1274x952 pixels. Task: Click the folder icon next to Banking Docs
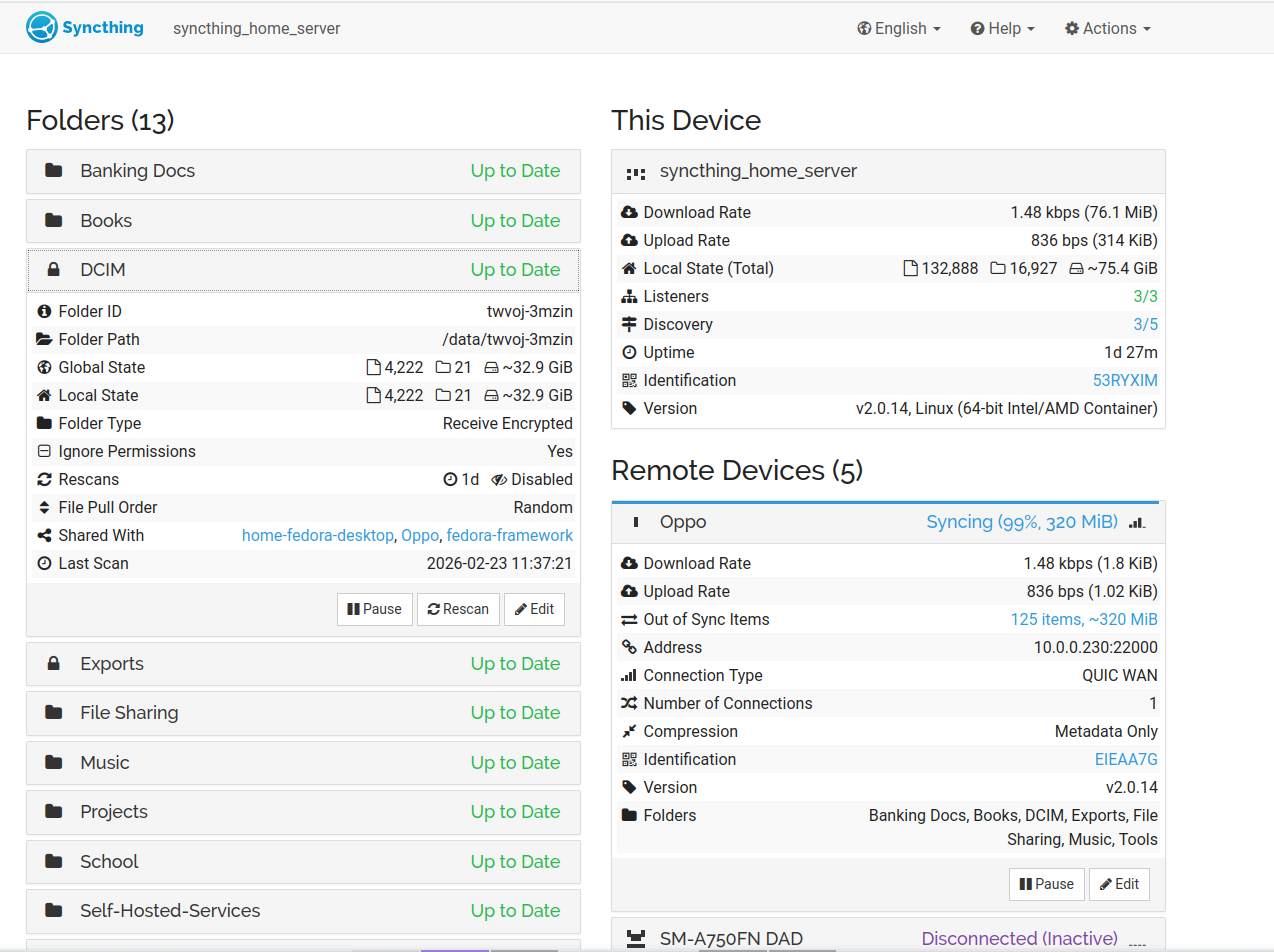pos(54,171)
